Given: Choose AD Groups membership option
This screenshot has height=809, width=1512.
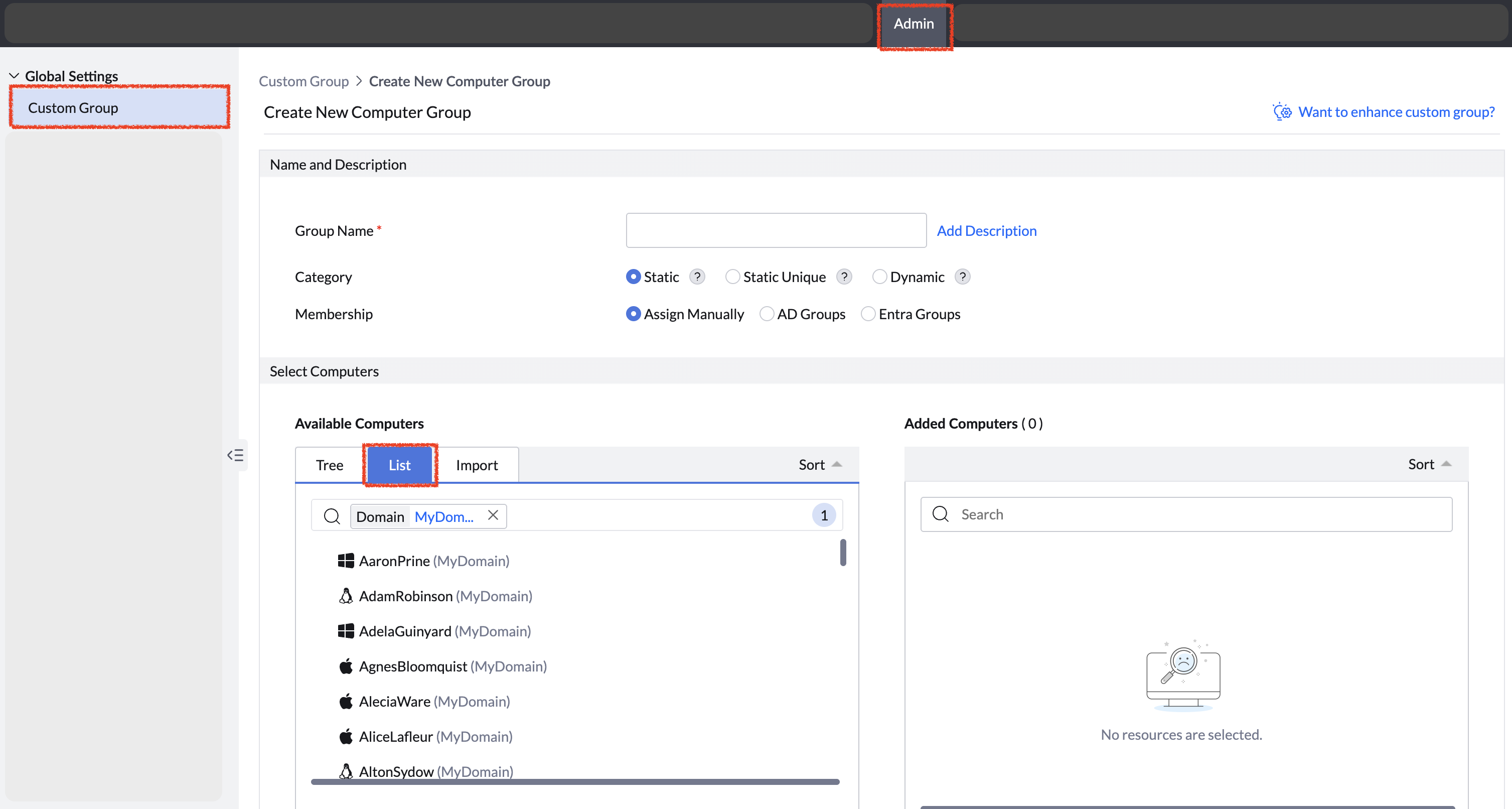Looking at the screenshot, I should [x=766, y=314].
